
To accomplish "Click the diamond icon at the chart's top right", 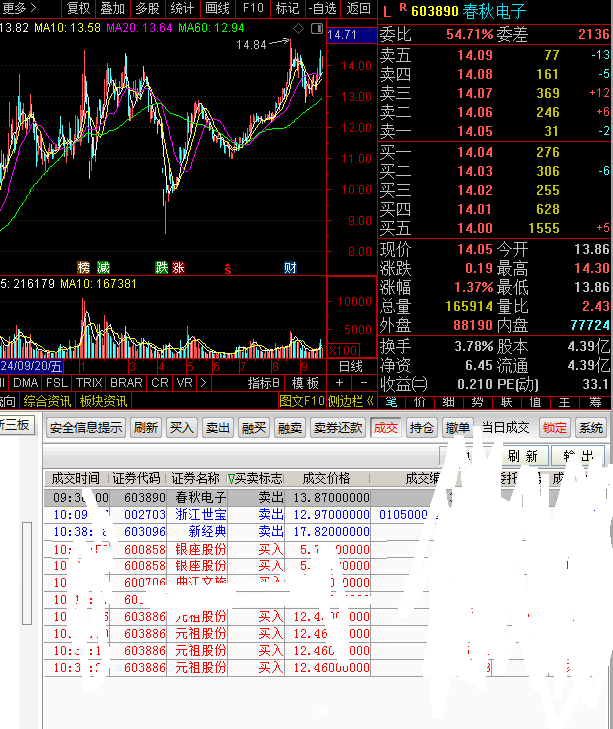I will coord(298,29).
